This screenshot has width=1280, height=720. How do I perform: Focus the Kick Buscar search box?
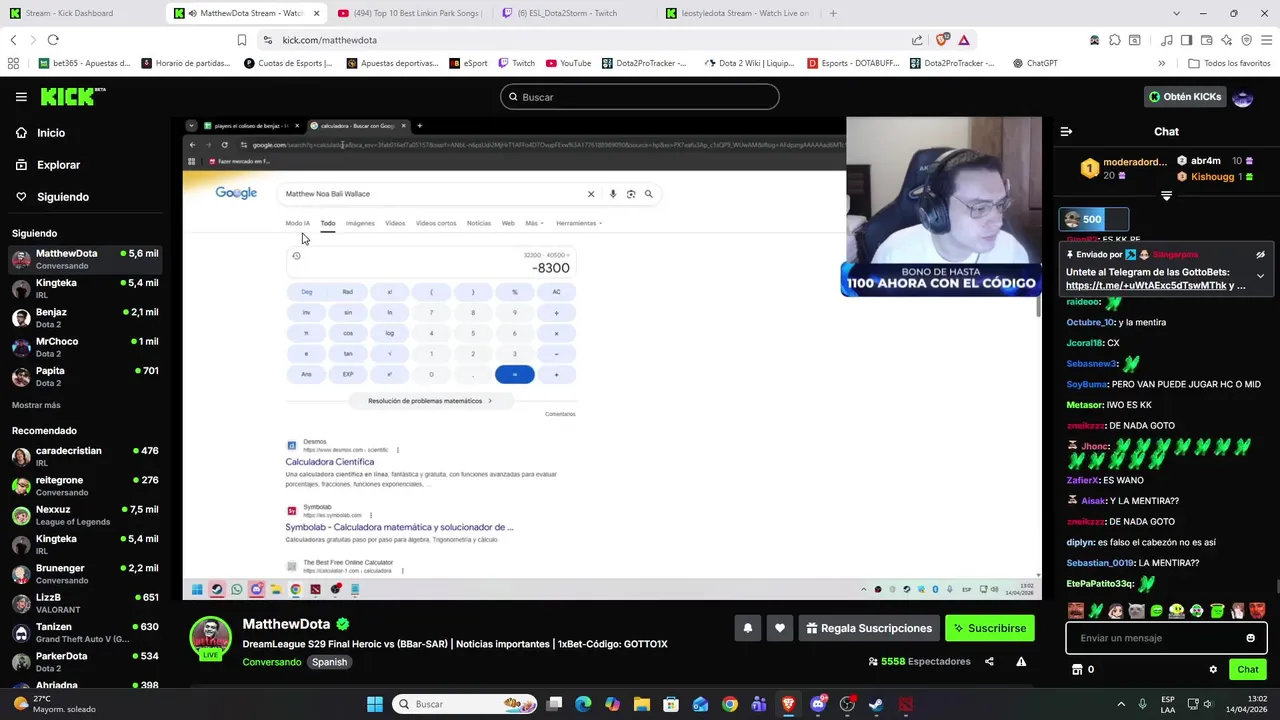tap(640, 97)
